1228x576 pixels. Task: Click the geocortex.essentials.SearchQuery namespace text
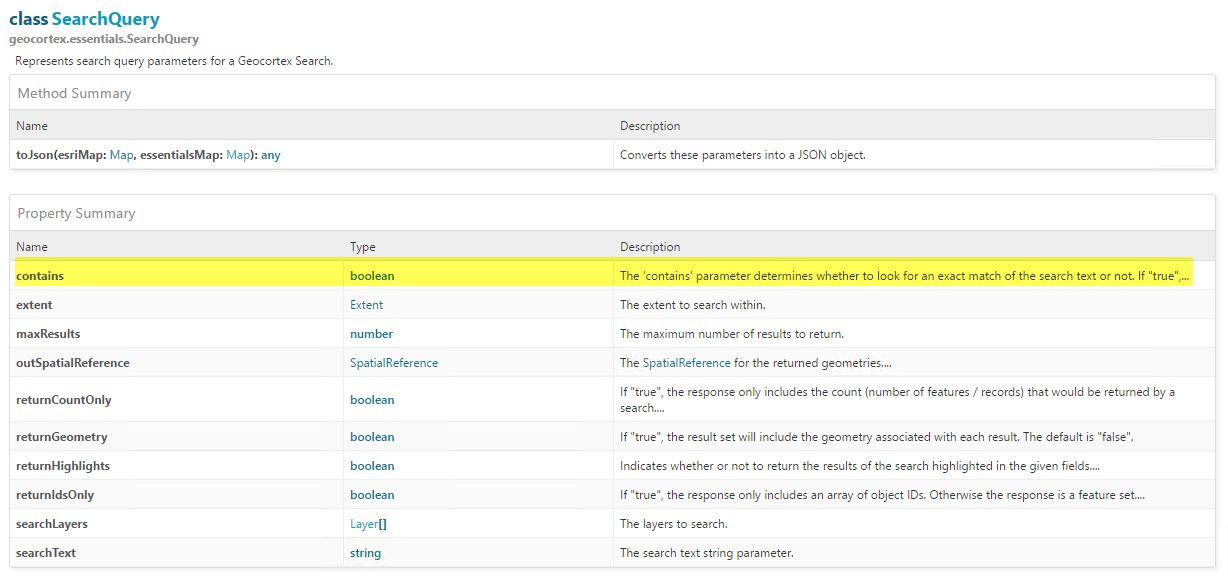(x=104, y=39)
